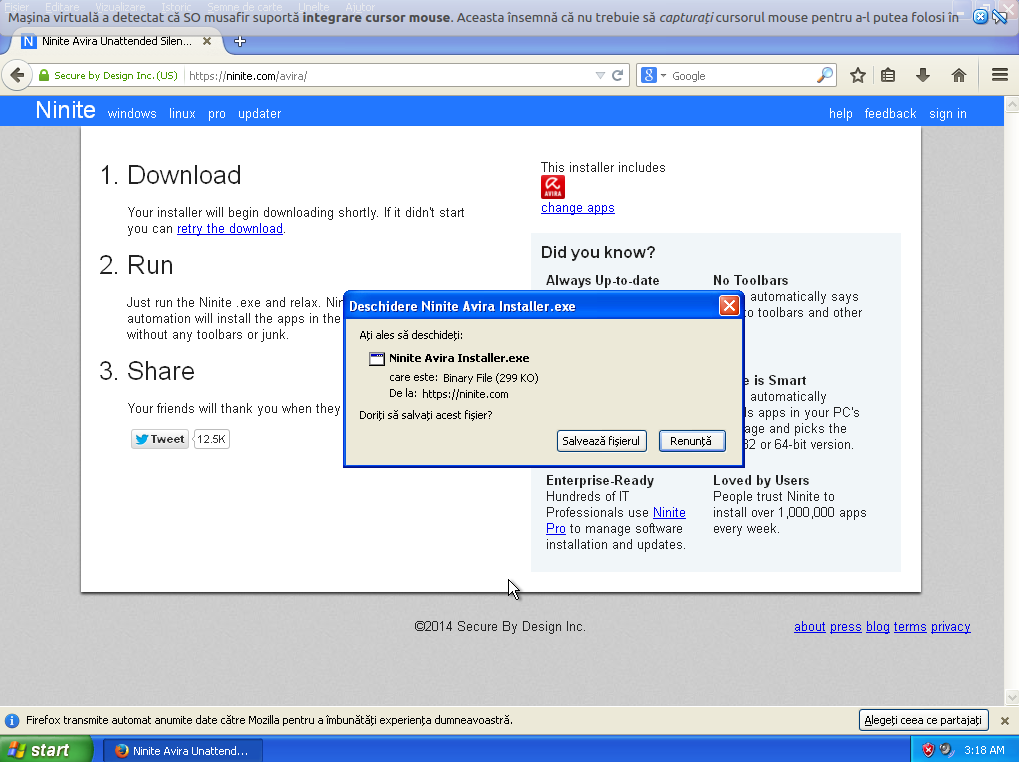Click the search magnifier icon

click(x=824, y=75)
